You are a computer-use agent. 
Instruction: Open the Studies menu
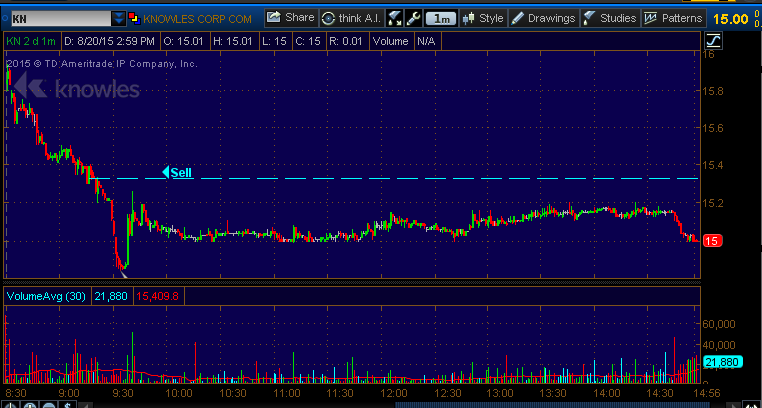click(x=609, y=18)
